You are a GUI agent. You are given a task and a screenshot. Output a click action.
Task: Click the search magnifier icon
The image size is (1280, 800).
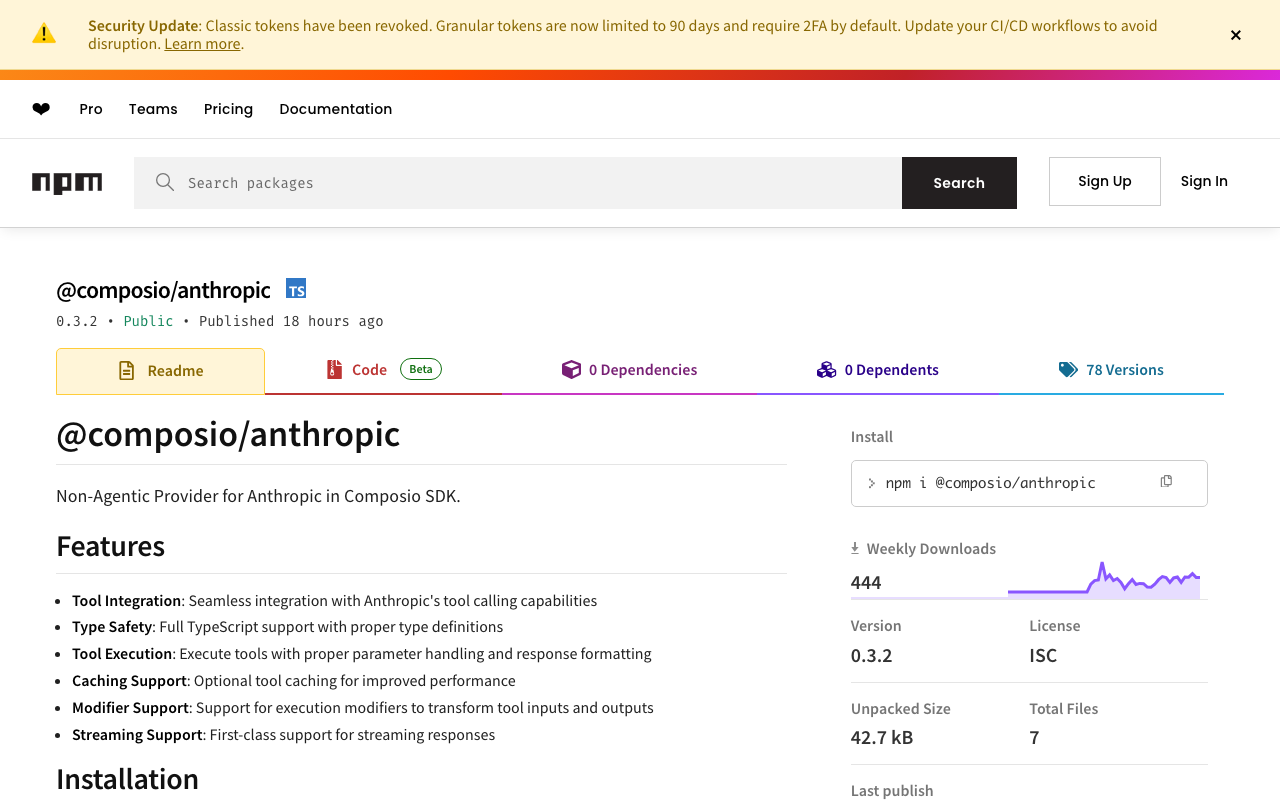click(165, 183)
